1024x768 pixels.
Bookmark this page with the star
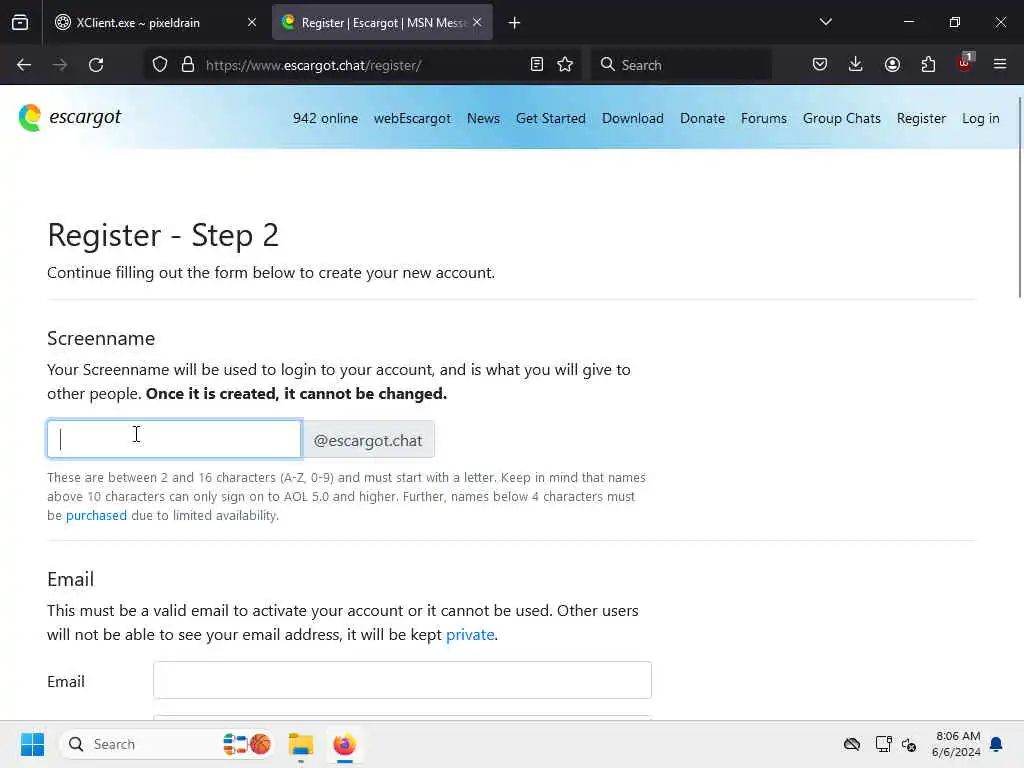[566, 65]
